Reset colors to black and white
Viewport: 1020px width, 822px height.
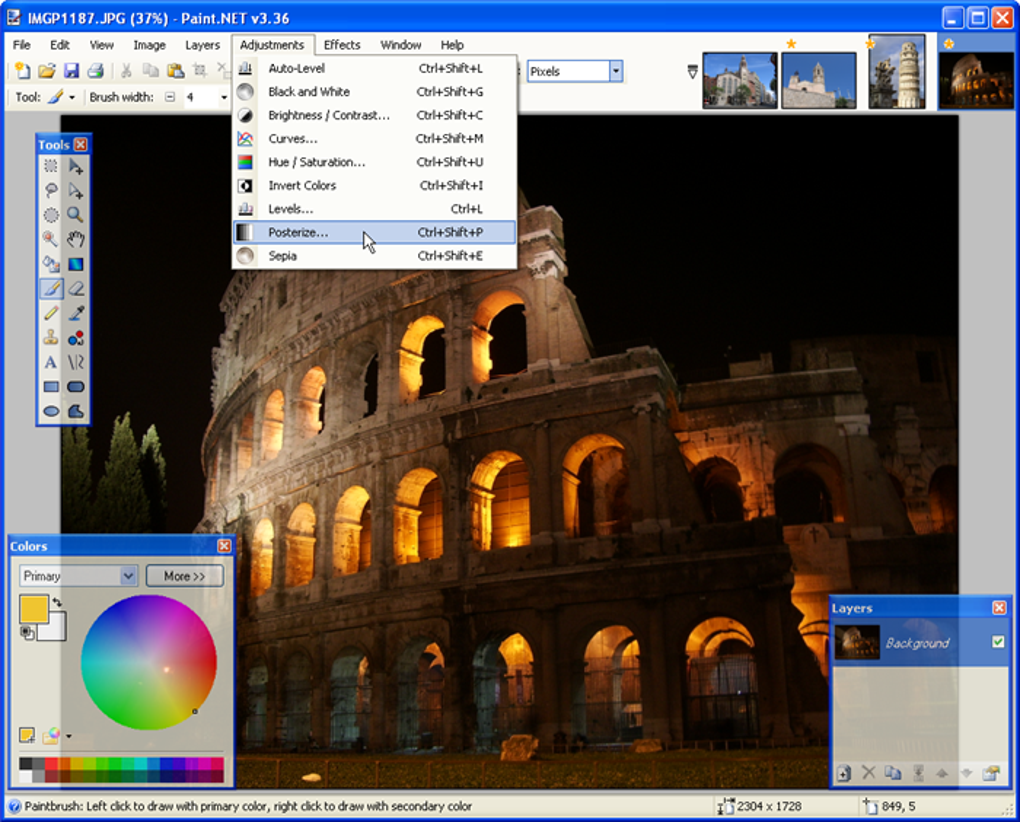(26, 632)
